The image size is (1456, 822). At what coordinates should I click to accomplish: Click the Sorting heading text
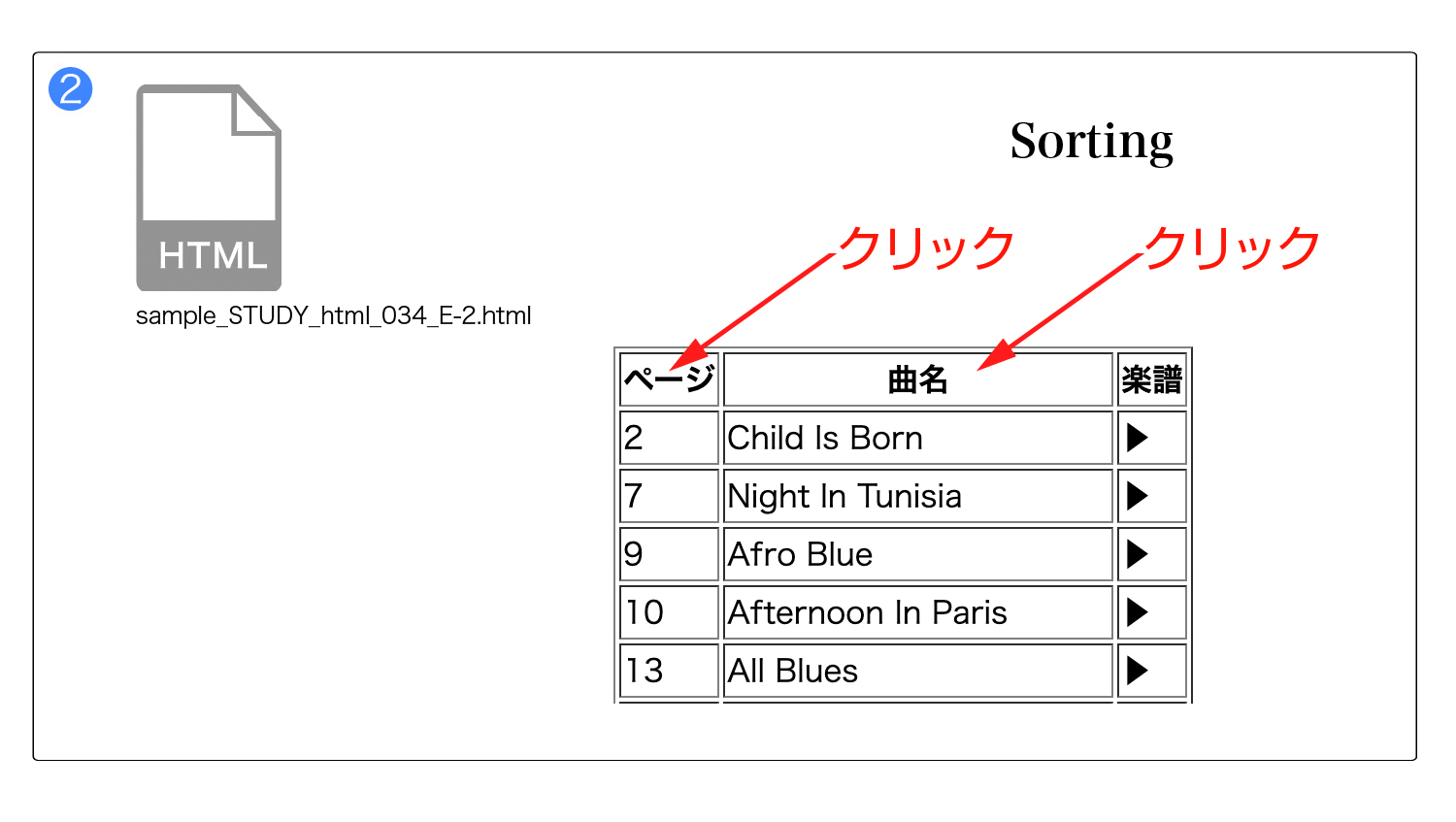coord(1092,142)
